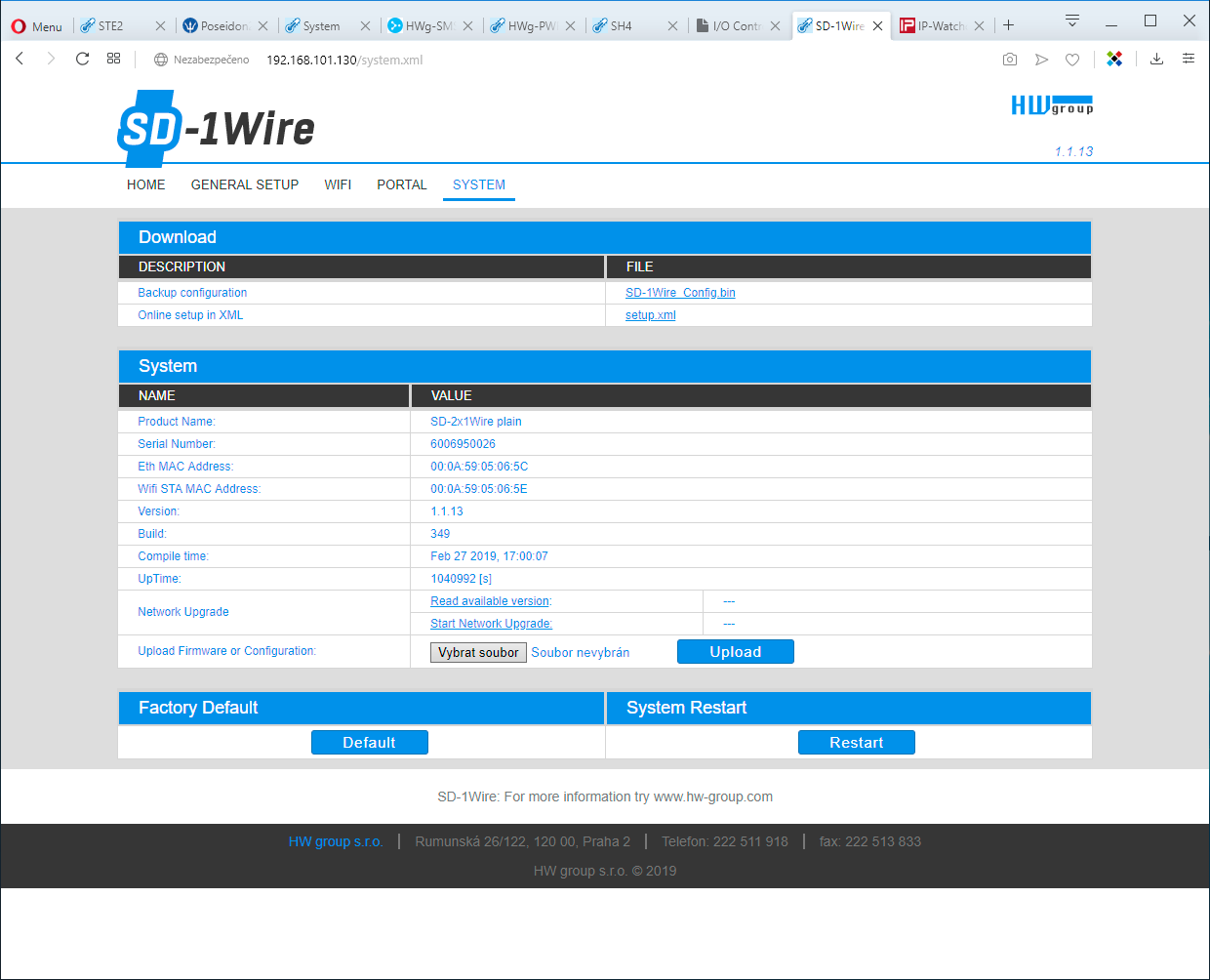The image size is (1210, 980).
Task: Click UpTime value 1040992 [s]
Action: click(461, 579)
